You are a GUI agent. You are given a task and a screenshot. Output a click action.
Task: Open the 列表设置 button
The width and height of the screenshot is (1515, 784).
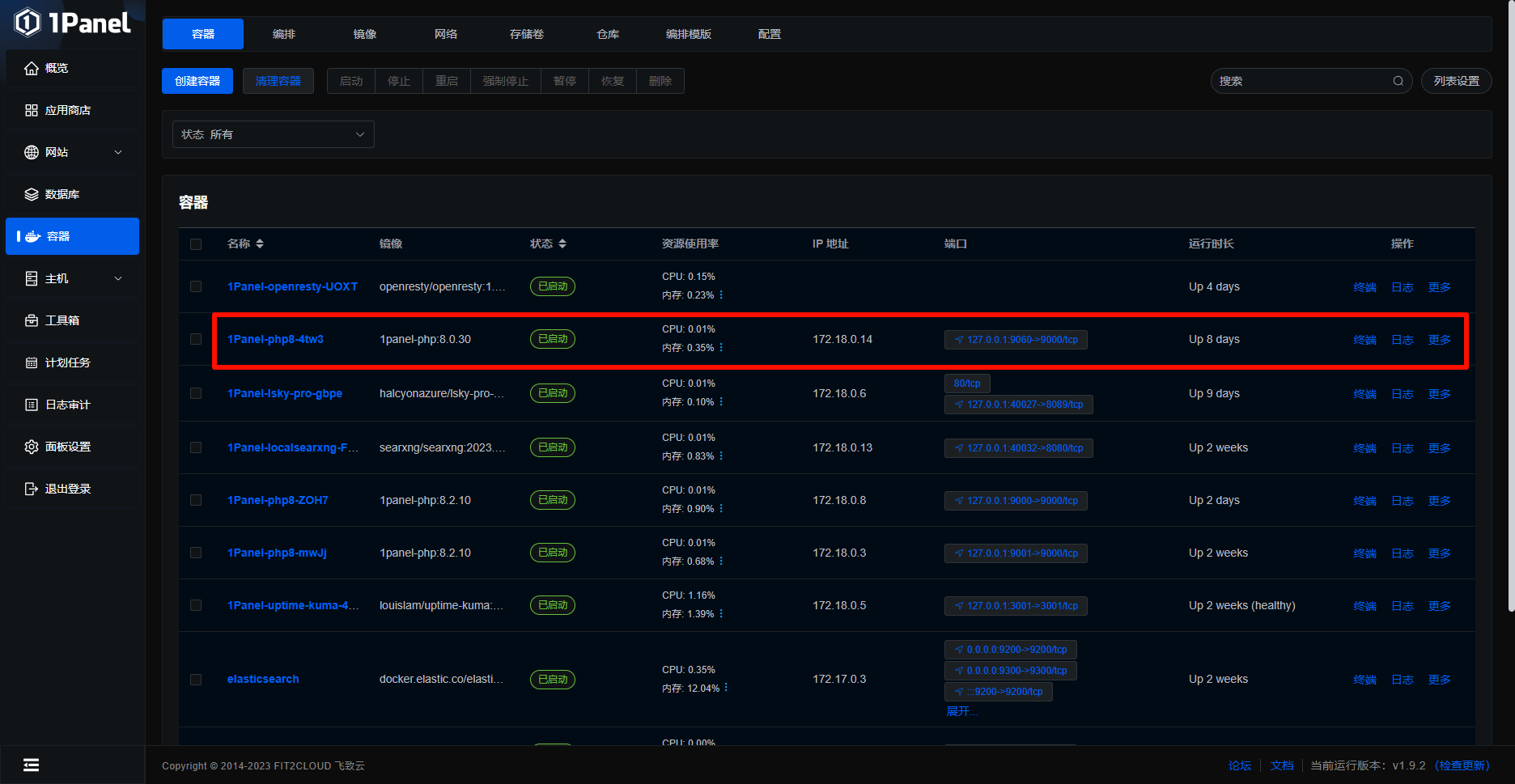click(x=1457, y=81)
